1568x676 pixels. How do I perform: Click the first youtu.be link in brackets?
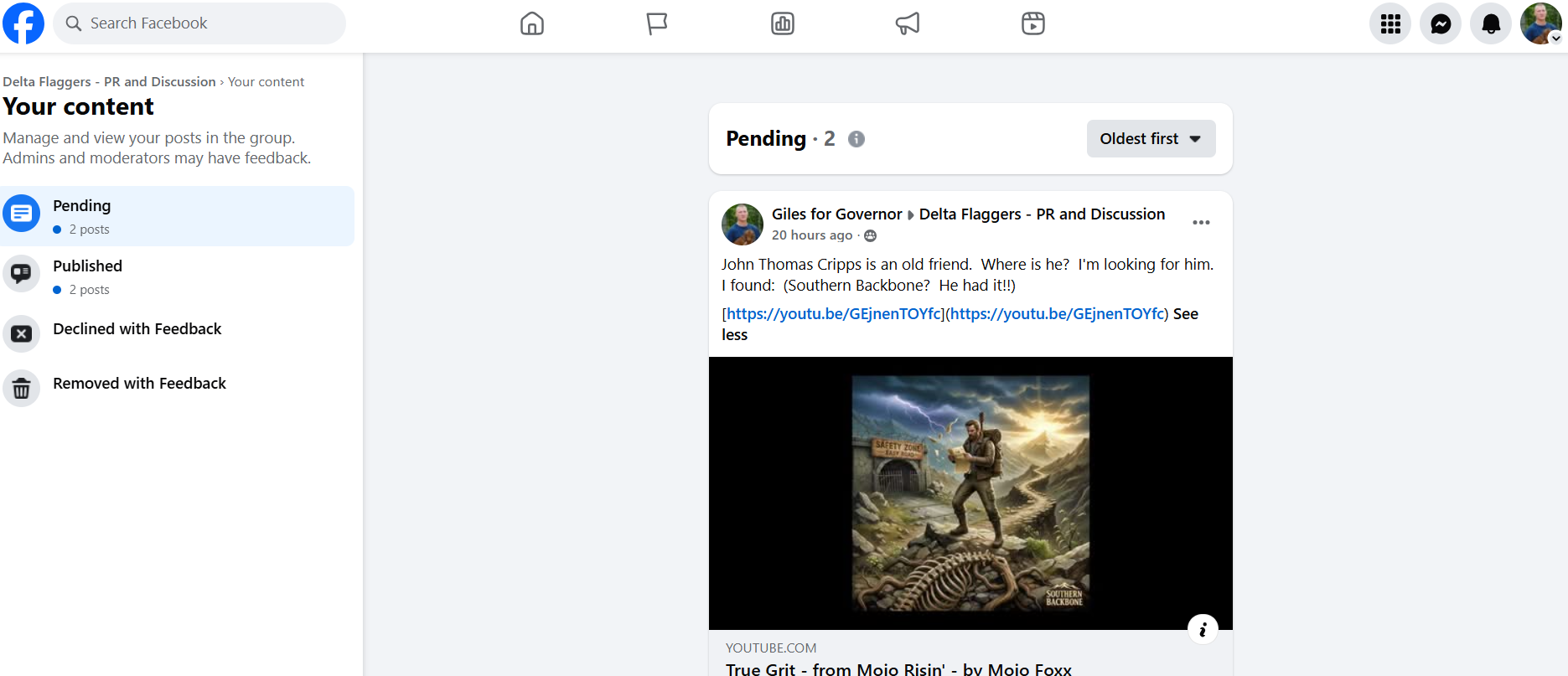(835, 314)
